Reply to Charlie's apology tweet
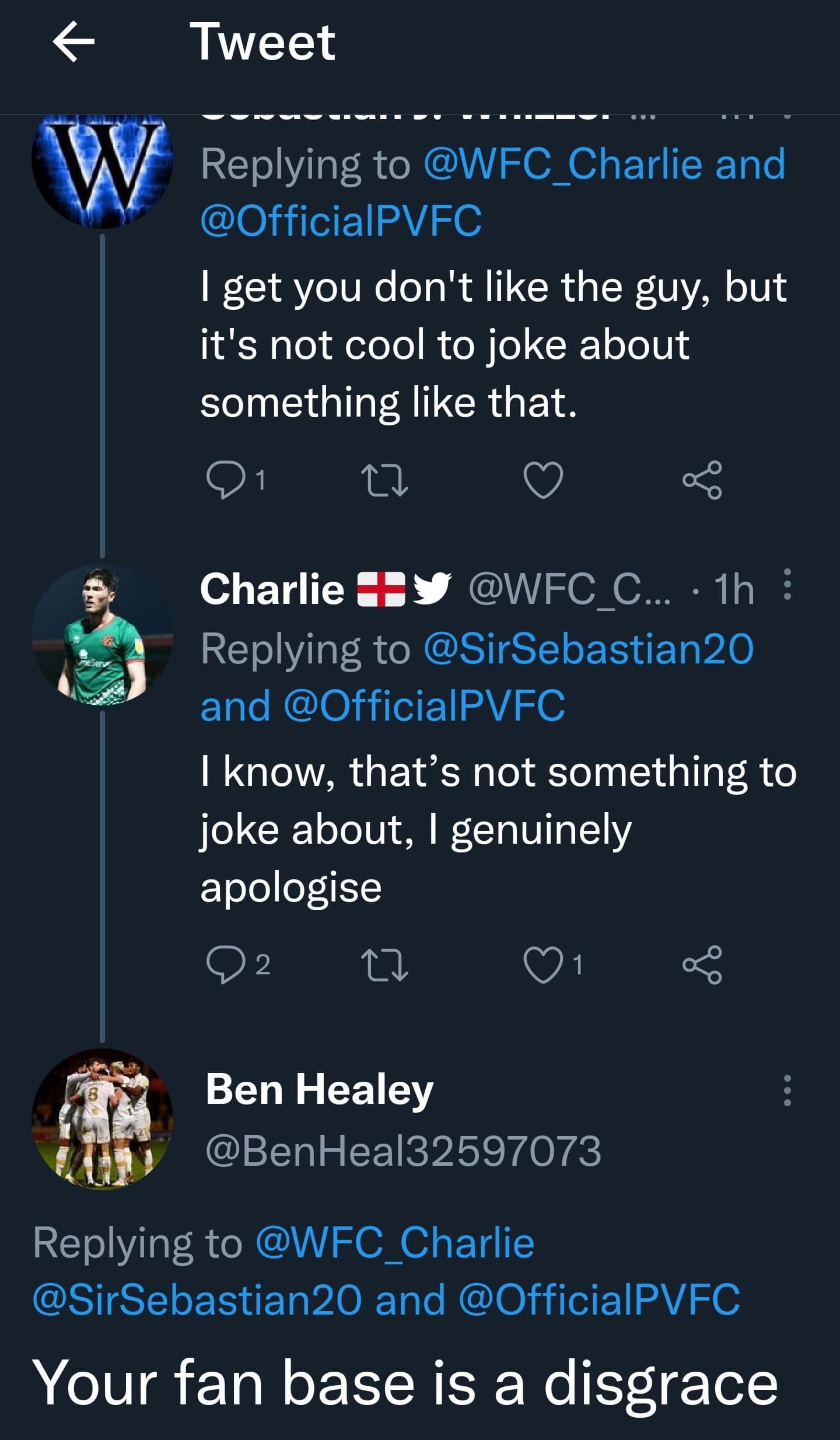This screenshot has width=840, height=1440. pos(226,964)
